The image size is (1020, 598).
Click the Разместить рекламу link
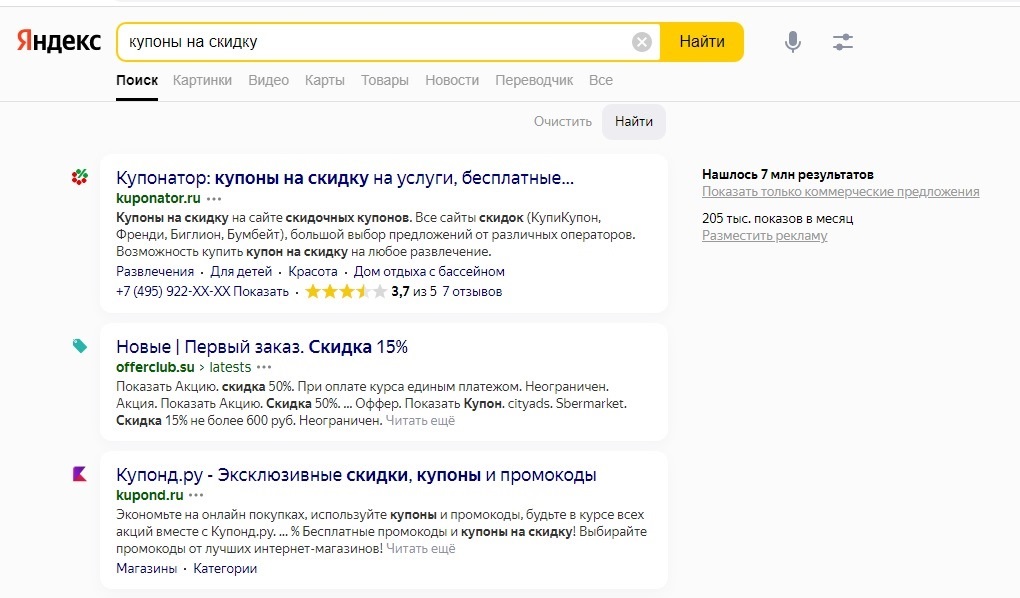click(764, 236)
